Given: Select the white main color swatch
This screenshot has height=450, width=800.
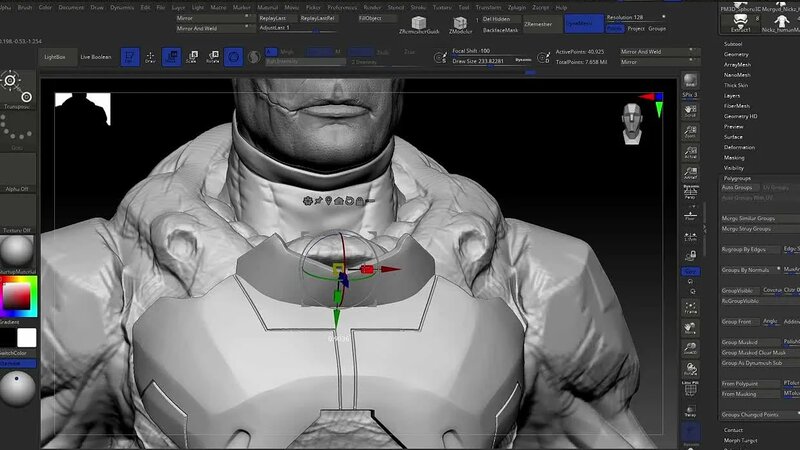Looking at the screenshot, I should 27,337.
